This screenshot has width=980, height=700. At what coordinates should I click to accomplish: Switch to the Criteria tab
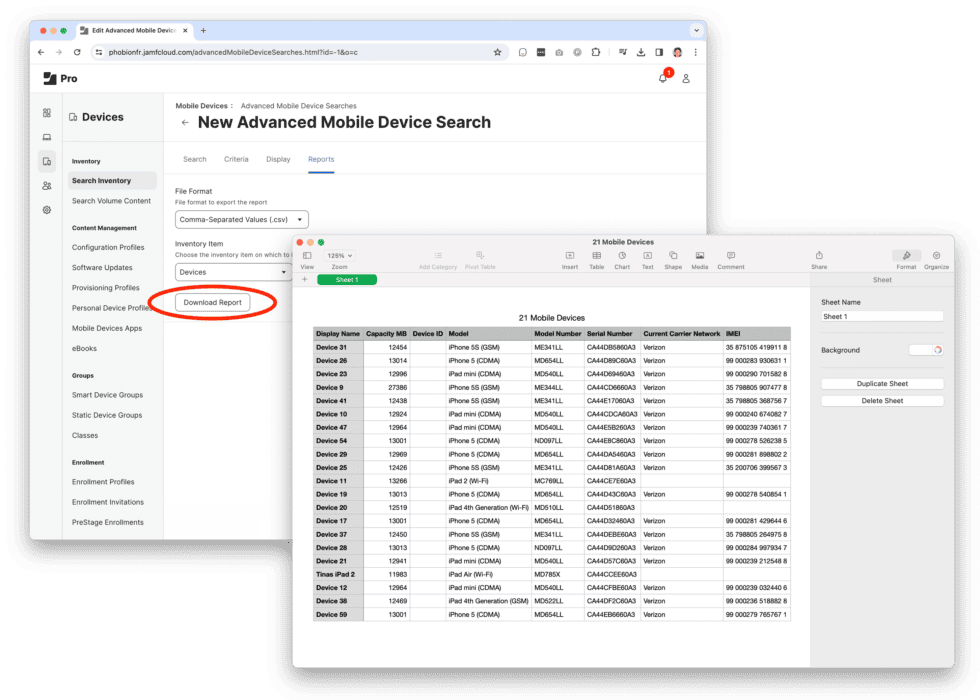pyautogui.click(x=237, y=158)
